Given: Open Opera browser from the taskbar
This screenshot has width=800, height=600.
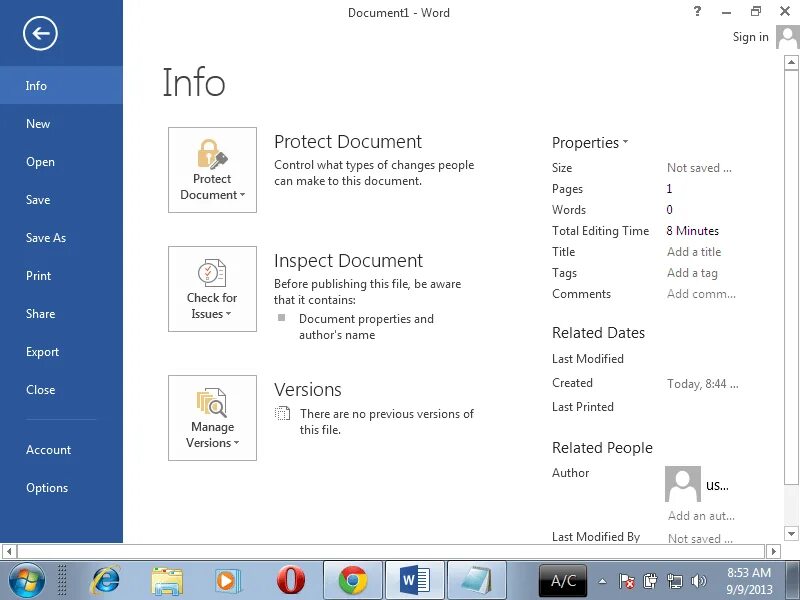Looking at the screenshot, I should 291,580.
